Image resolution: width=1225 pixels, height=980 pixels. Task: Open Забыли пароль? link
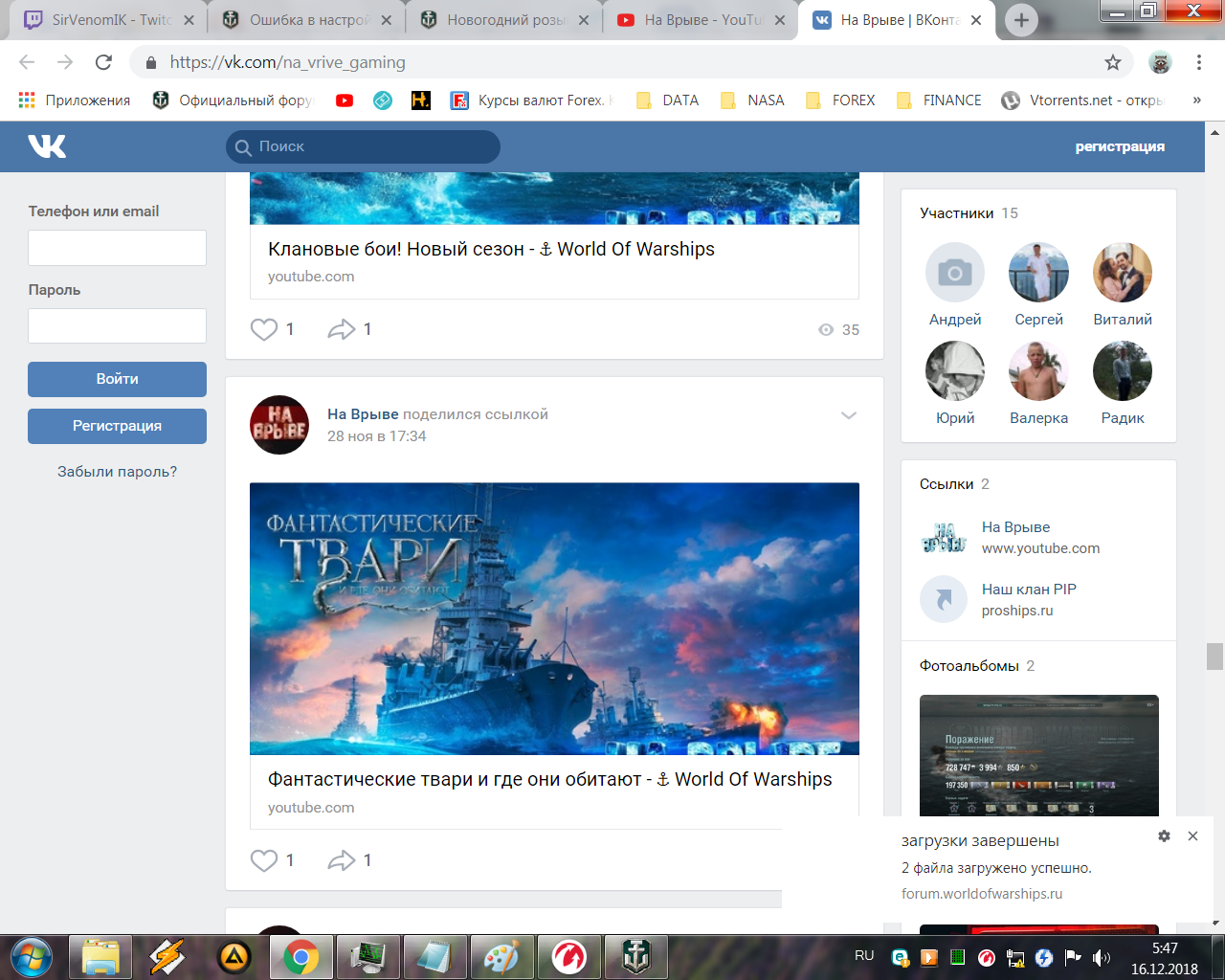coord(117,472)
